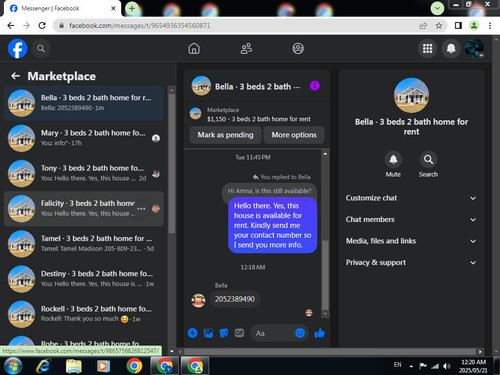The width and height of the screenshot is (500, 375).
Task: Open Tamel conversation in Marketplace list
Action: pos(84,244)
